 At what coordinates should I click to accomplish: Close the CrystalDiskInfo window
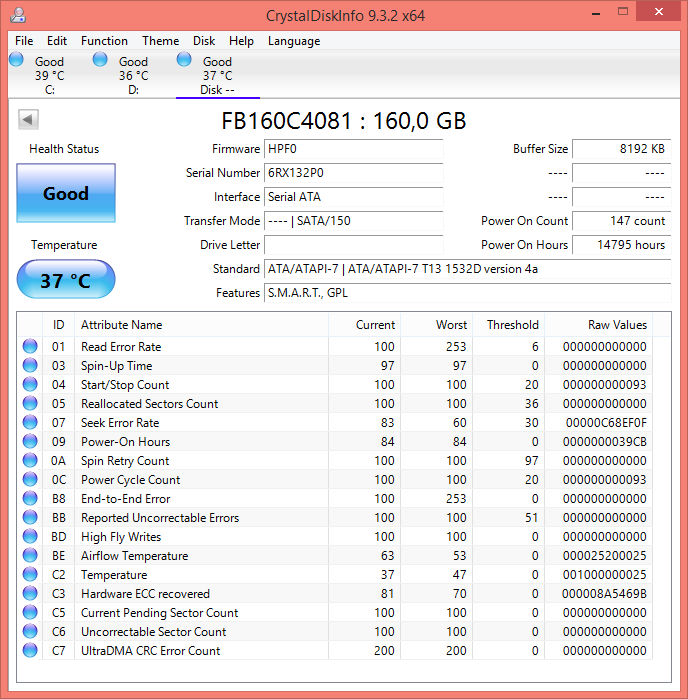tap(659, 12)
